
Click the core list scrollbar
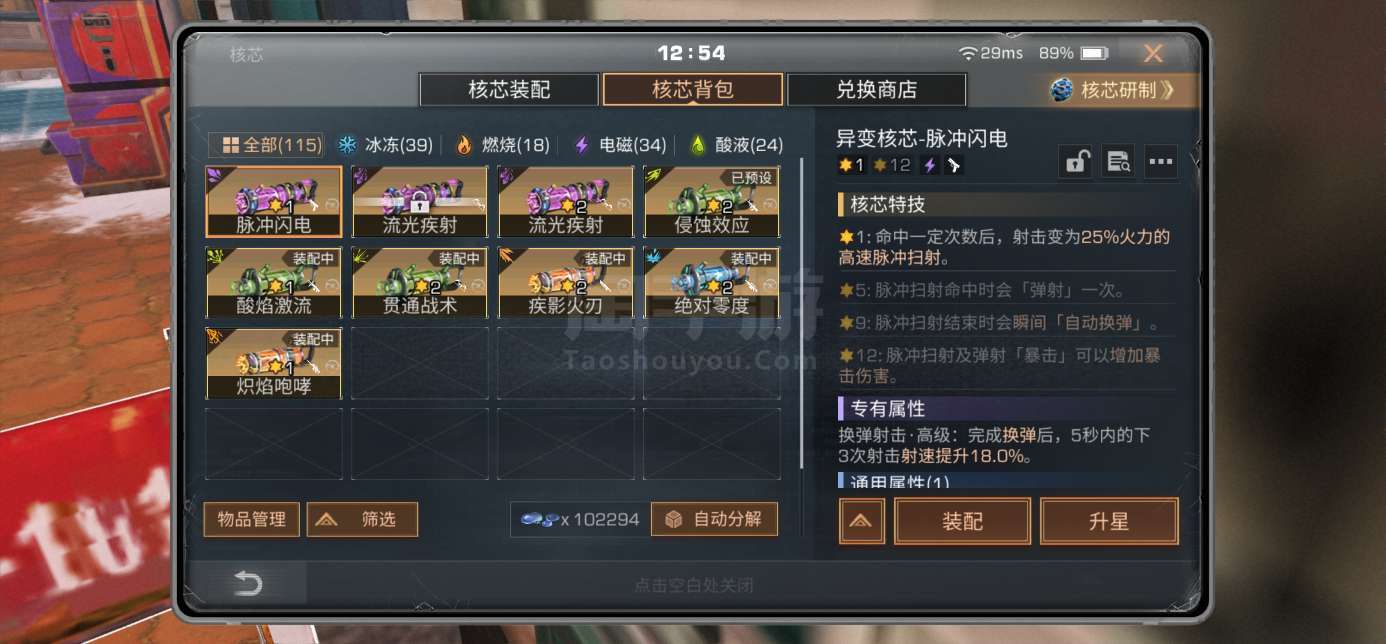(803, 313)
